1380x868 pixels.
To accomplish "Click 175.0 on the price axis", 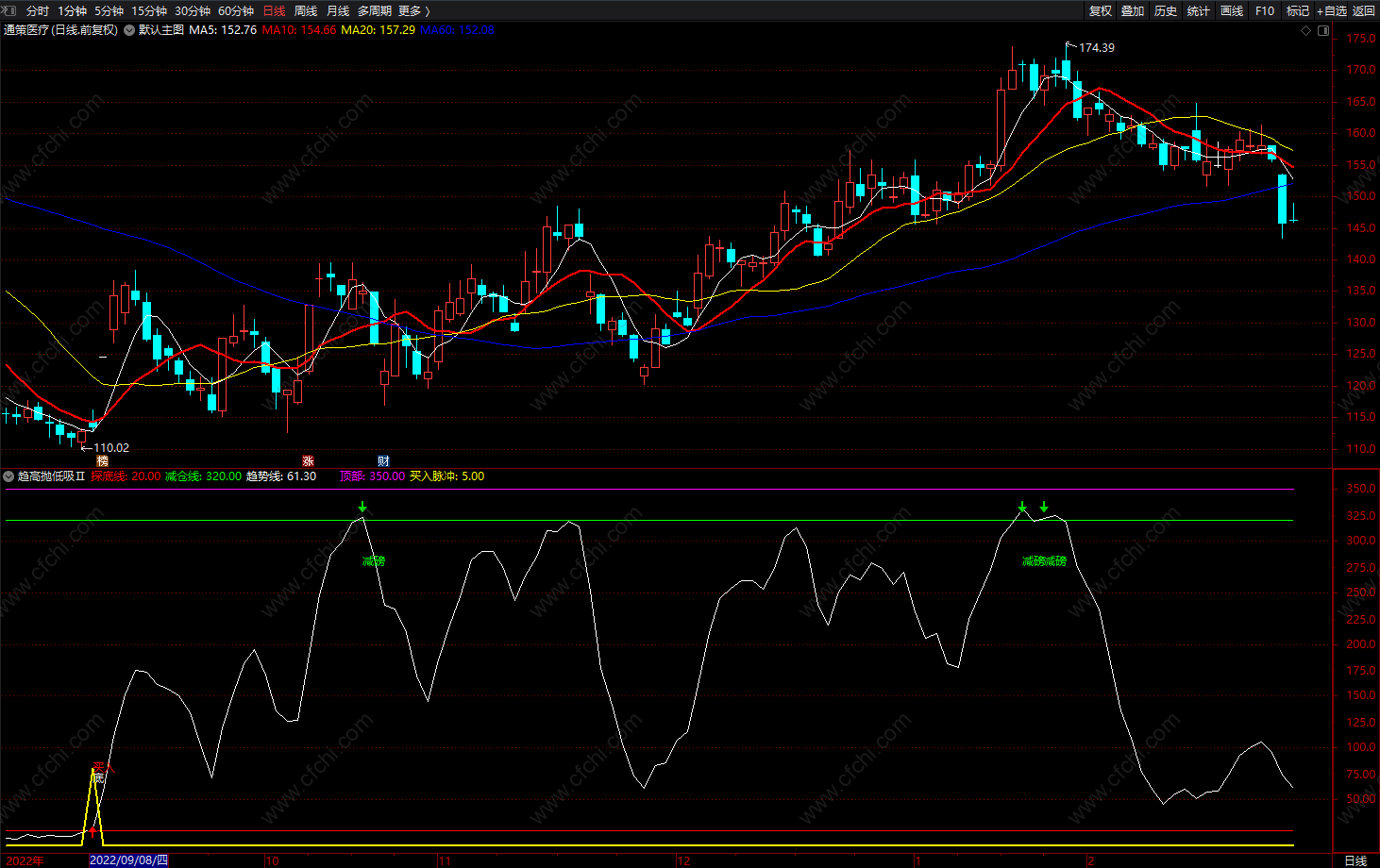I will click(x=1361, y=39).
